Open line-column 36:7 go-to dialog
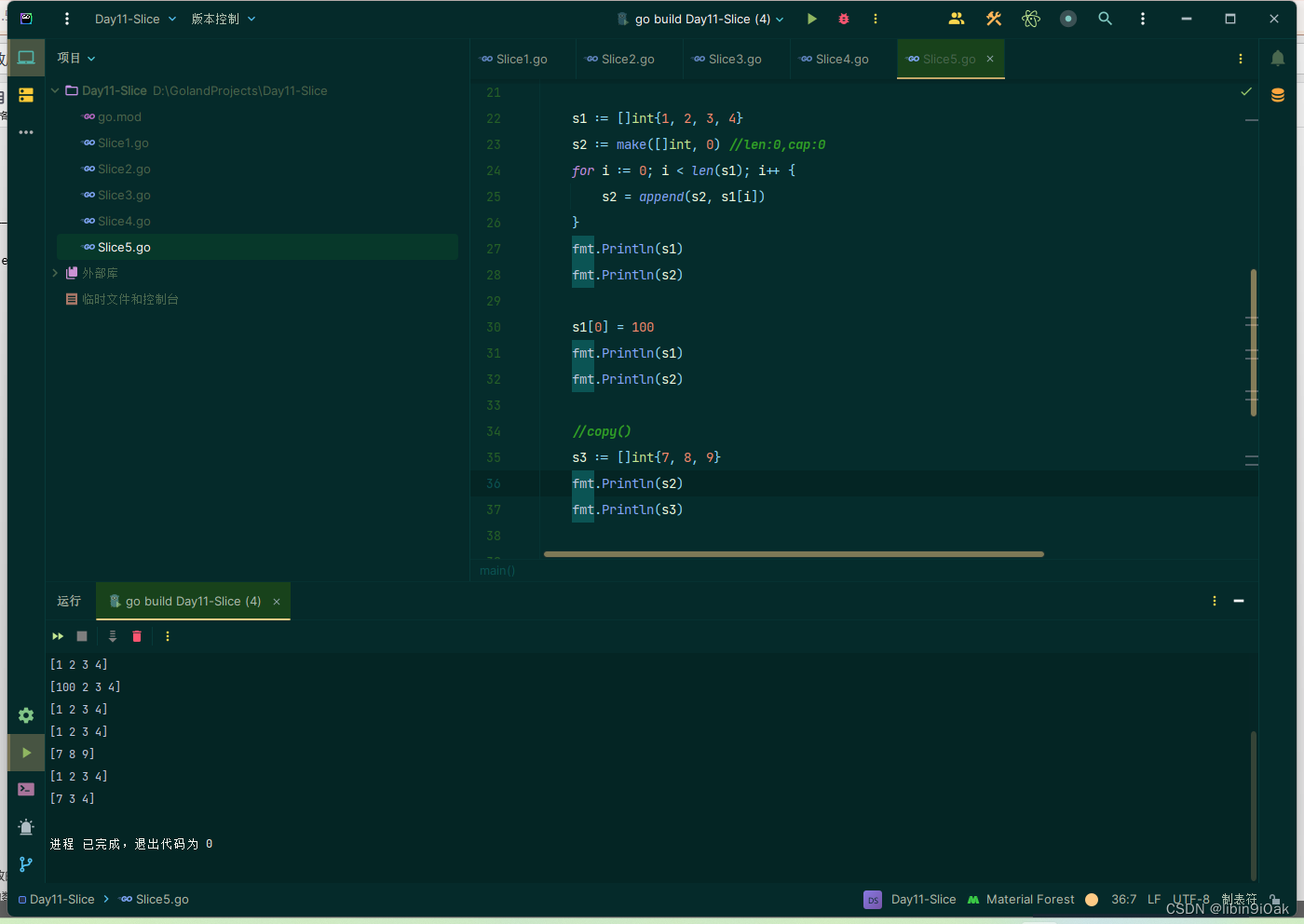Screen dimensions: 1304x924 [1123, 899]
